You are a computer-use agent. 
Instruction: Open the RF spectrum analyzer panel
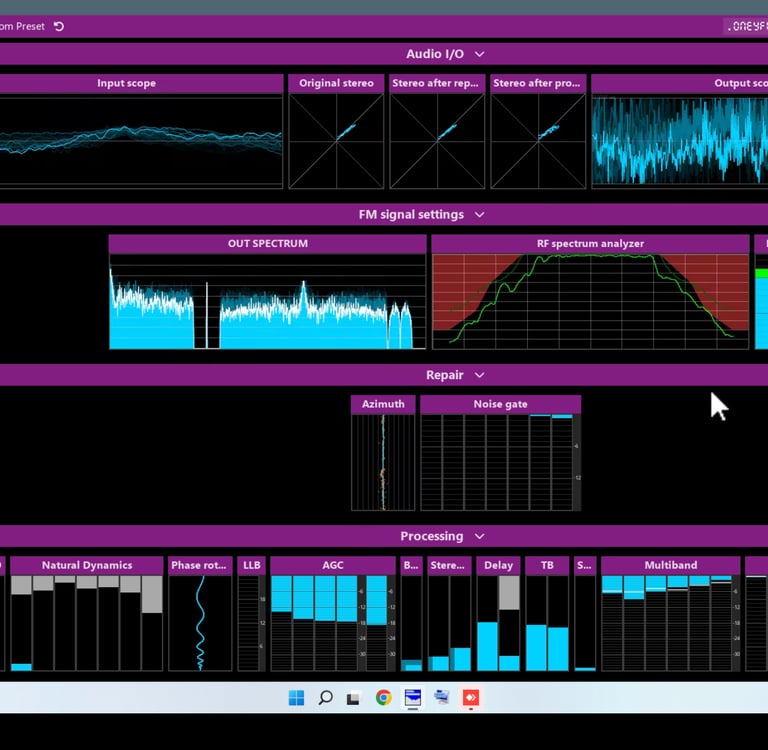[590, 243]
